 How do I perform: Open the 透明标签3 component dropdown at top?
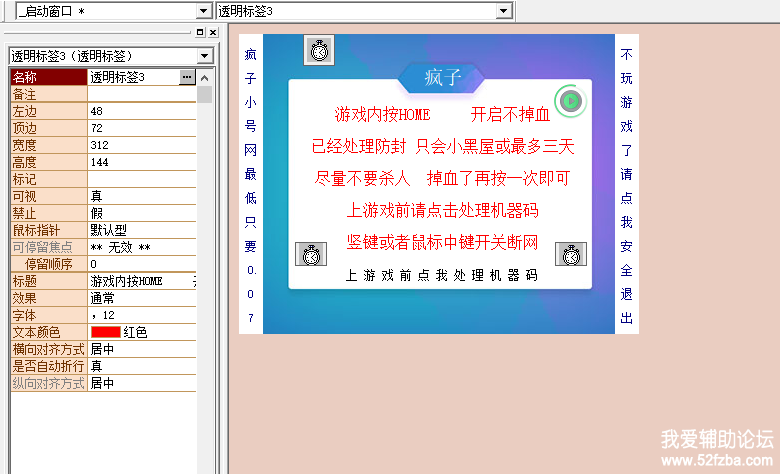tap(503, 11)
